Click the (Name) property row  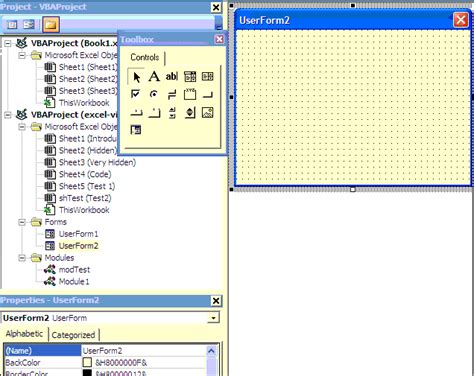tap(105, 351)
